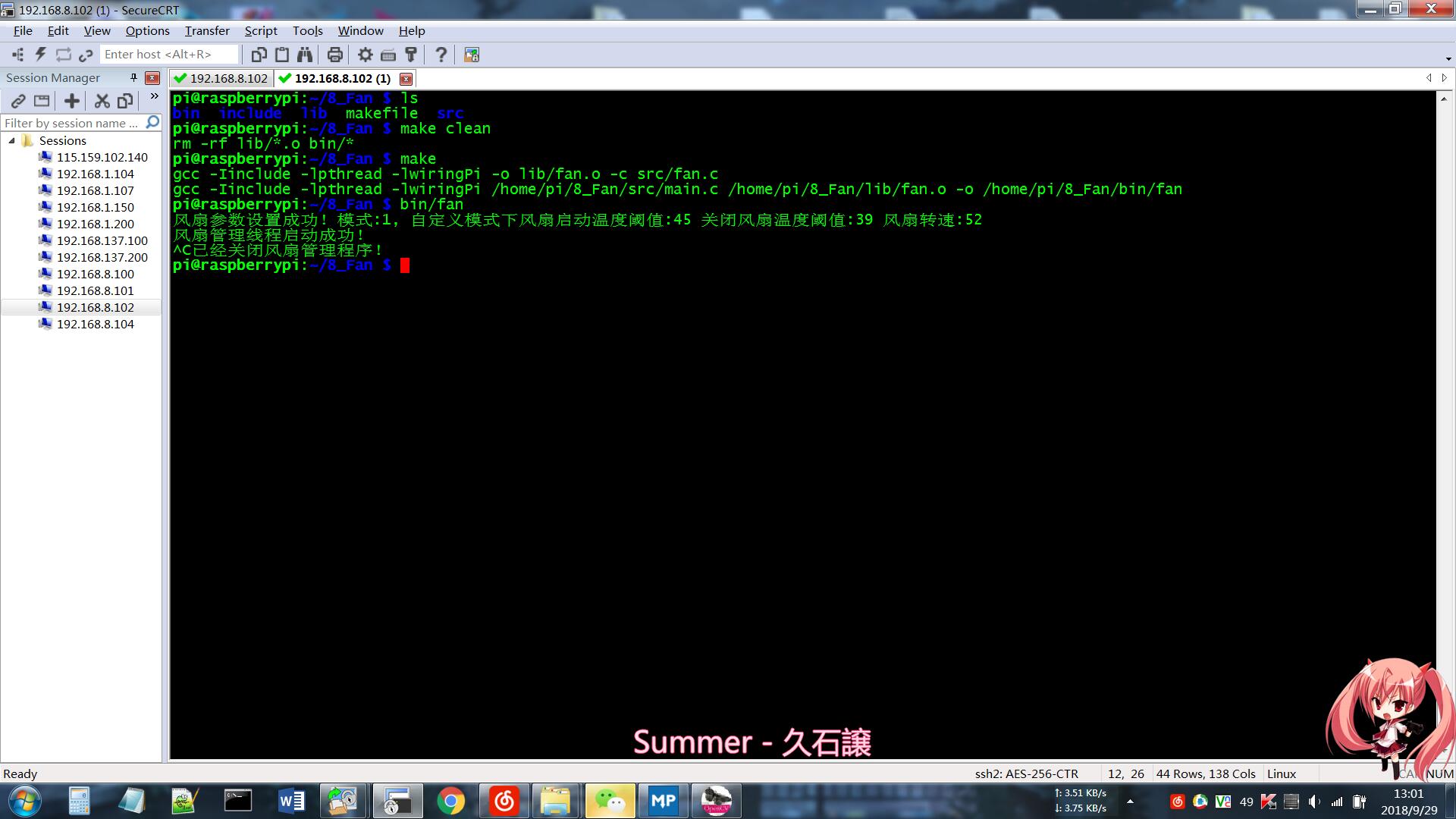This screenshot has width=1456, height=819.
Task: Click the Tools menu in SecureCRT
Action: click(x=306, y=30)
